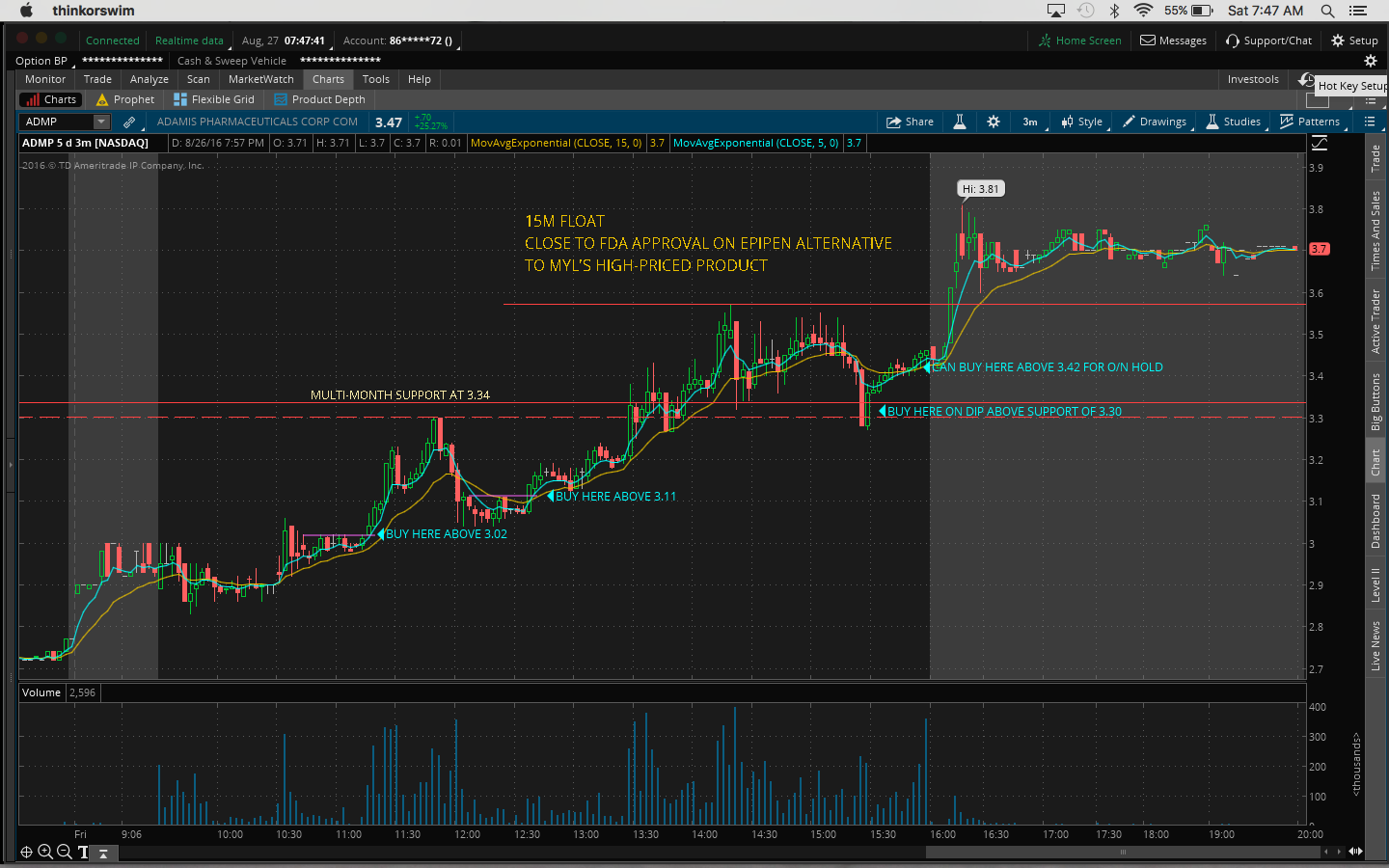This screenshot has height=868, width=1389.
Task: Open the Style dropdown menu
Action: click(x=1082, y=122)
